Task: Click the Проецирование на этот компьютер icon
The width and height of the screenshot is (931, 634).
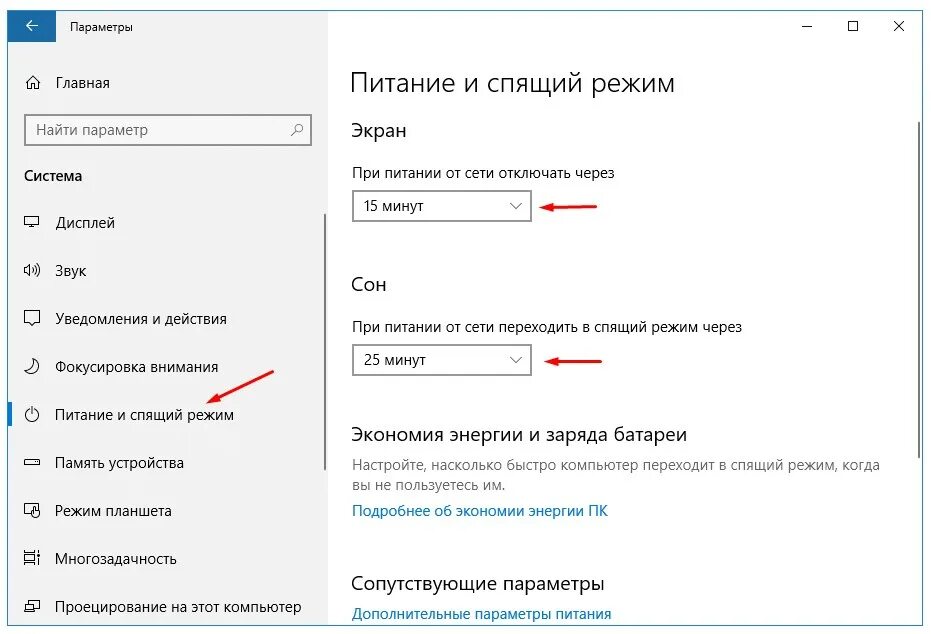Action: 31,606
